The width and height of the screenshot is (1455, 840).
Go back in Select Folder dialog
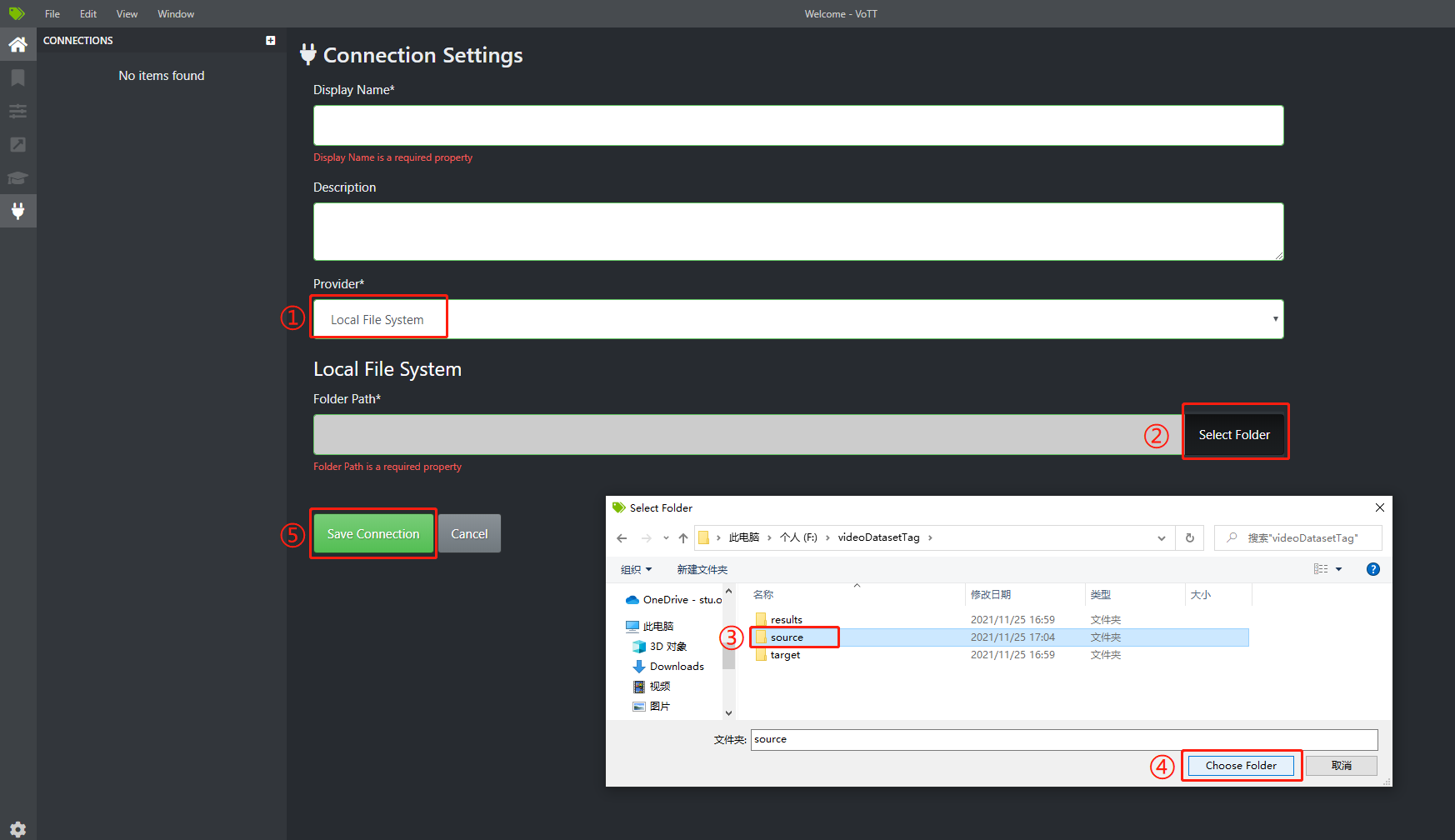click(x=622, y=538)
